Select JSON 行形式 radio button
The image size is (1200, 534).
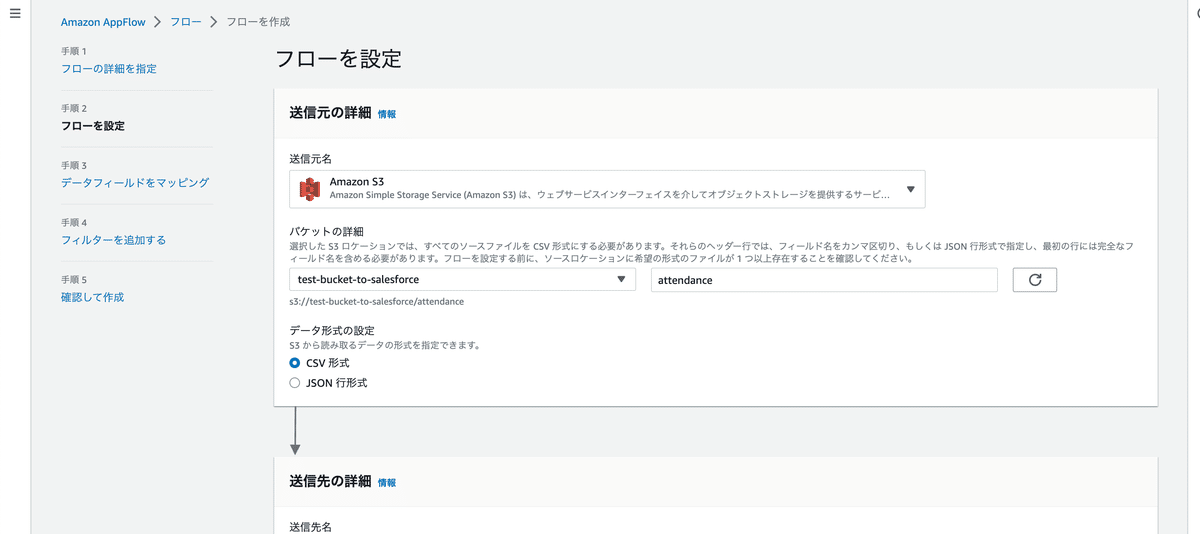click(294, 383)
